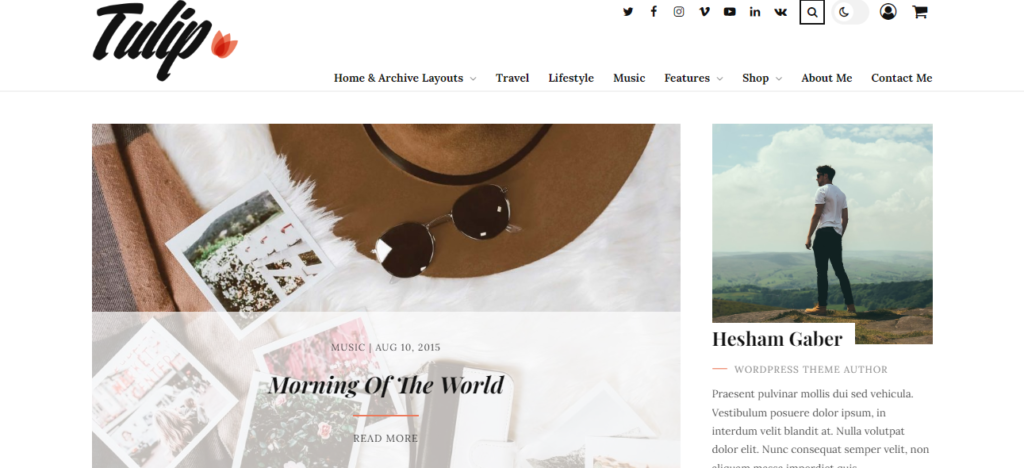Screen dimensions: 1024x468
Task: Open the shopping cart icon
Action: point(920,12)
